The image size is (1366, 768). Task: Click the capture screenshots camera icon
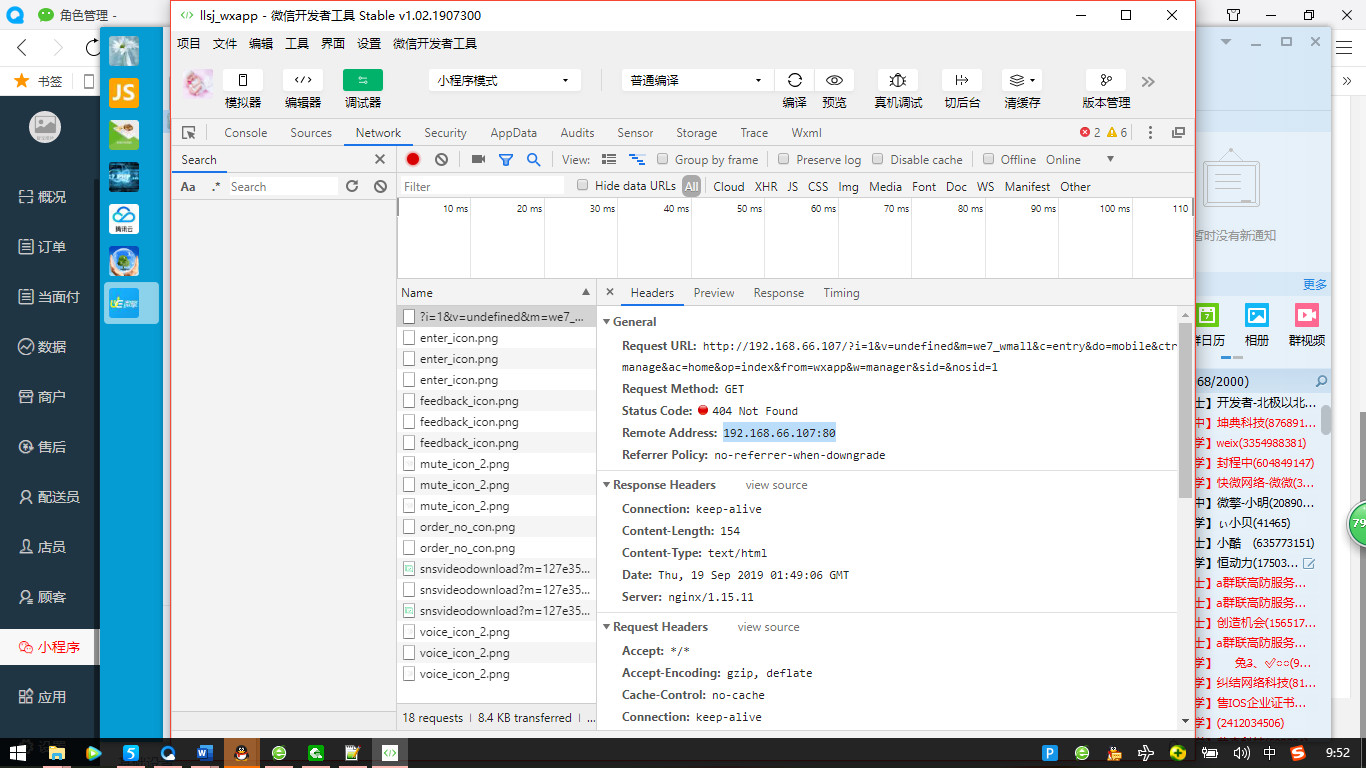478,159
